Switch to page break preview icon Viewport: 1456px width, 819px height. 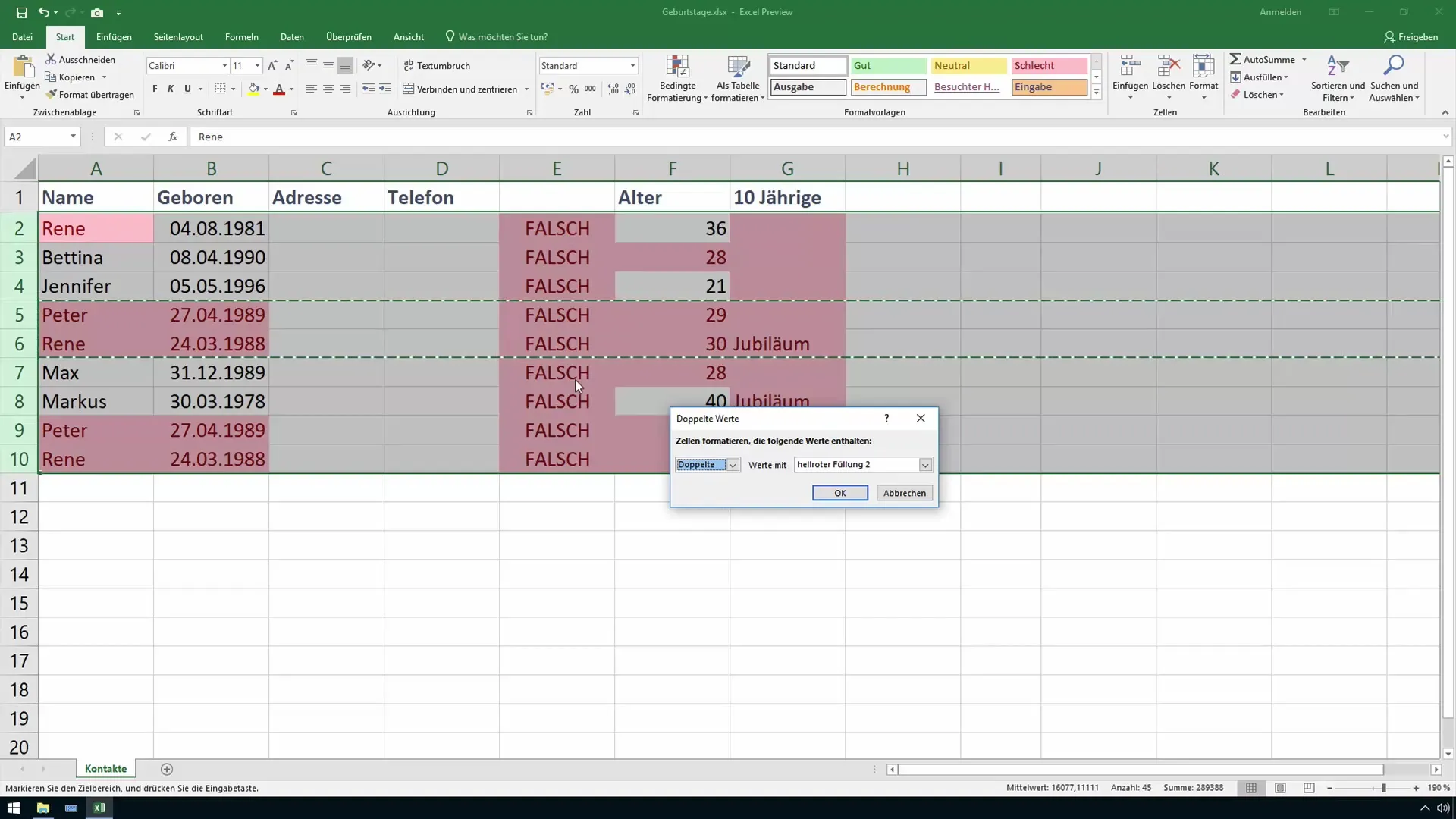[x=1309, y=788]
